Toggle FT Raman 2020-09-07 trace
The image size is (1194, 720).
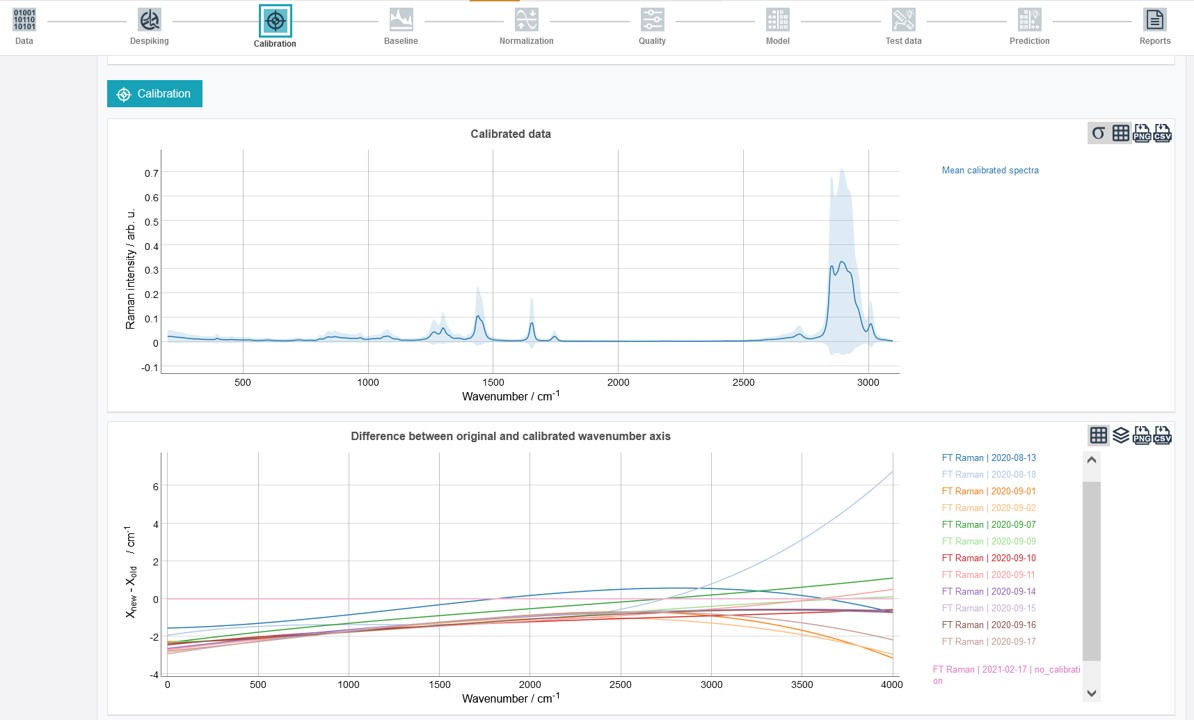pyautogui.click(x=988, y=525)
